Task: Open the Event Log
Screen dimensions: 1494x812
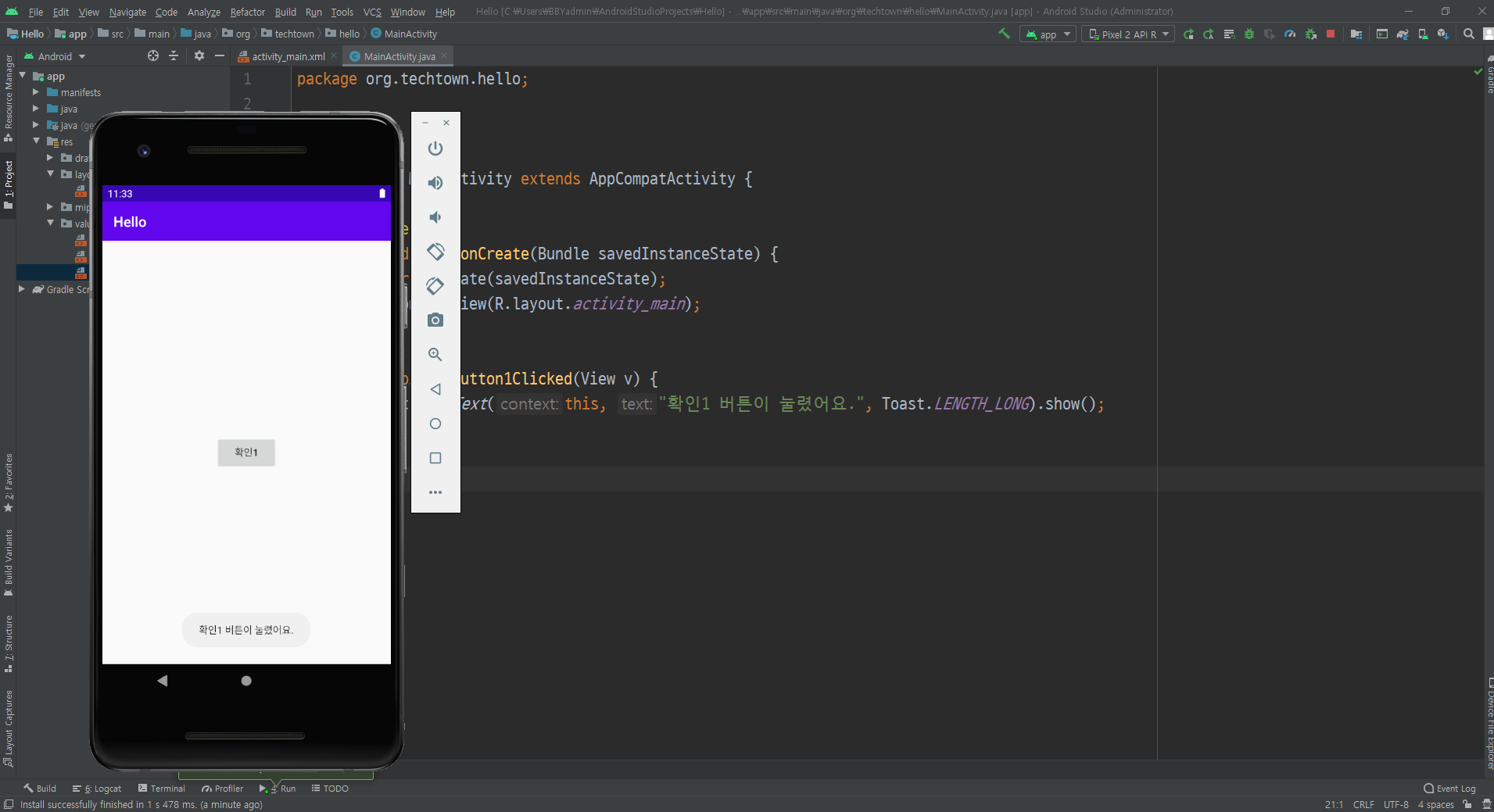Action: pos(1449,789)
